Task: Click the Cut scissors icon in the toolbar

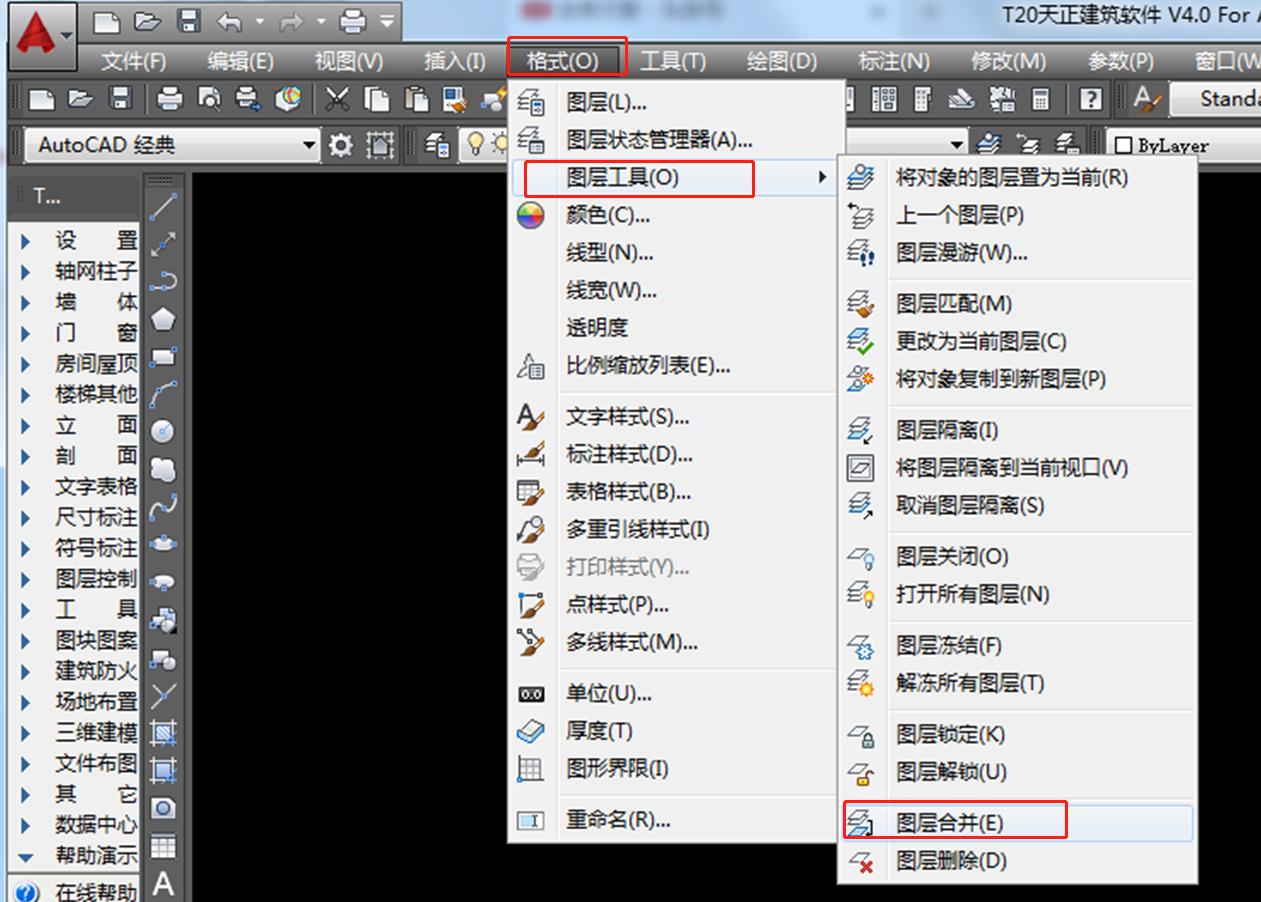Action: (338, 99)
